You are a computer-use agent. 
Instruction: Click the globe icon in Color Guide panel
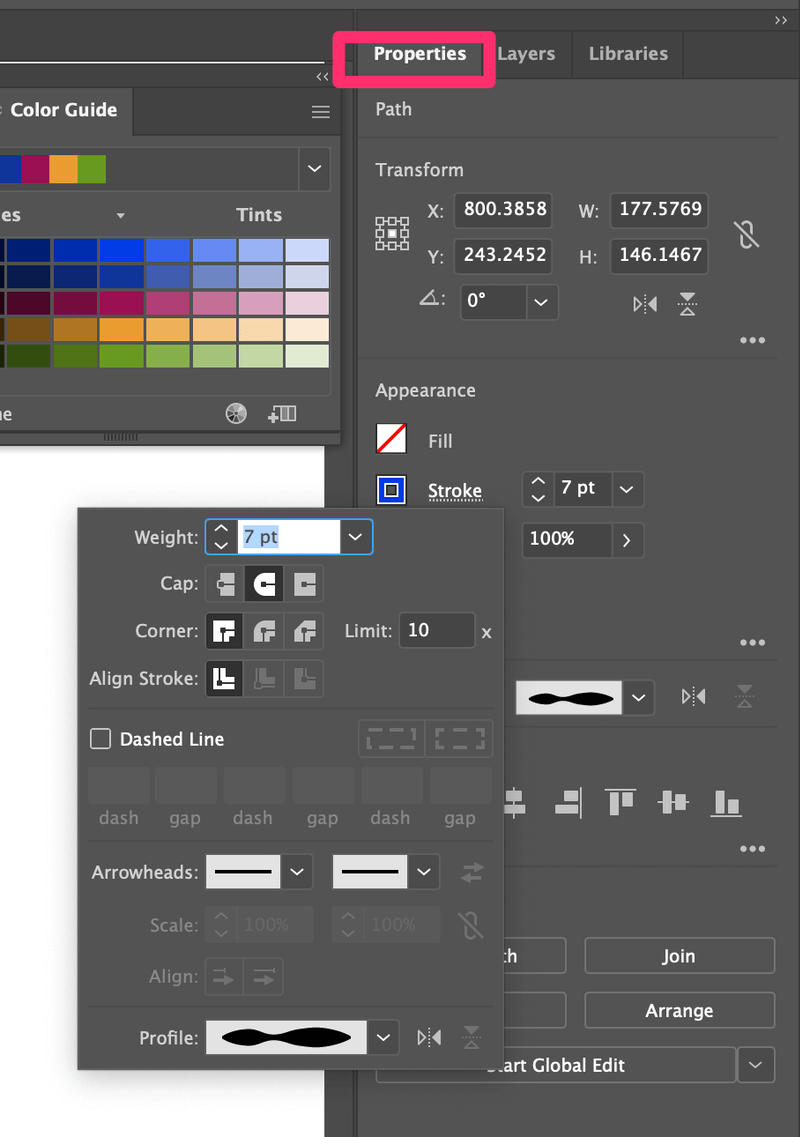tap(235, 413)
